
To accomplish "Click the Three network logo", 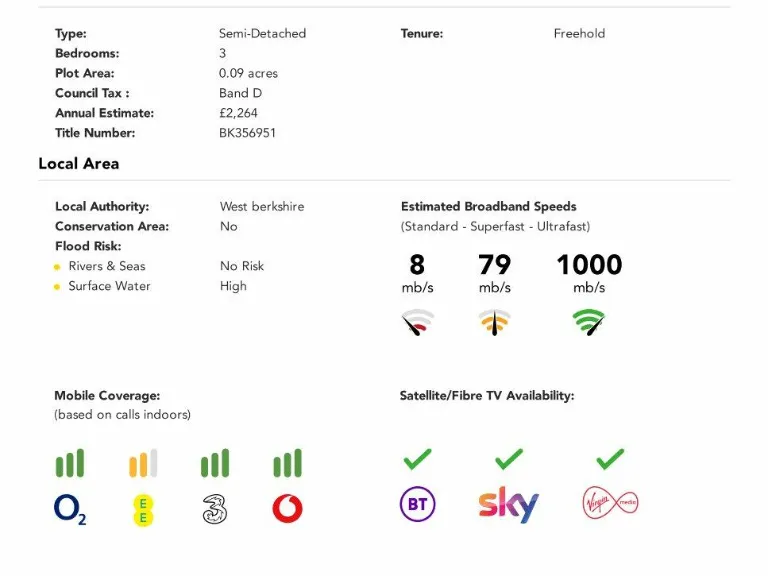I will pyautogui.click(x=214, y=509).
